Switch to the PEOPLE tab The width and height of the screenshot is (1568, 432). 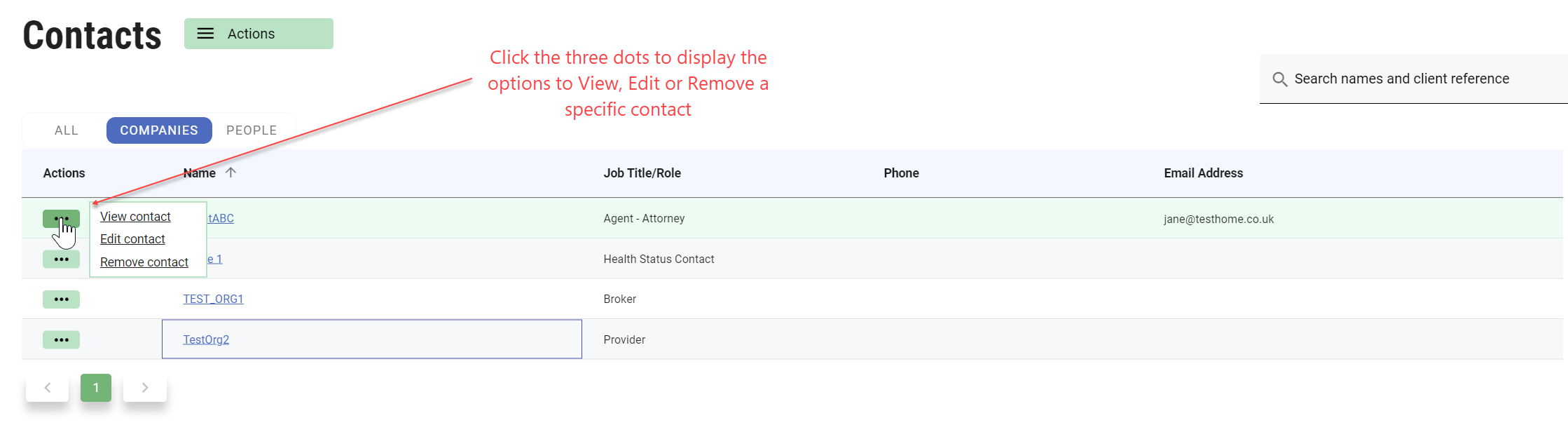click(x=252, y=130)
